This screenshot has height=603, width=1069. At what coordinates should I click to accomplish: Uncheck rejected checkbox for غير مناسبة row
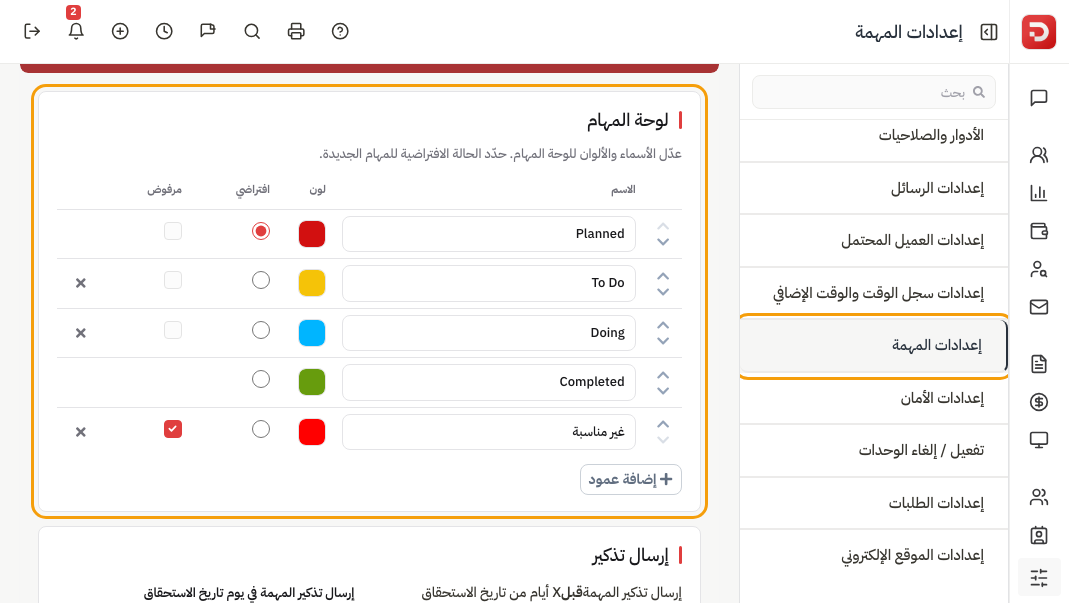tap(172, 429)
